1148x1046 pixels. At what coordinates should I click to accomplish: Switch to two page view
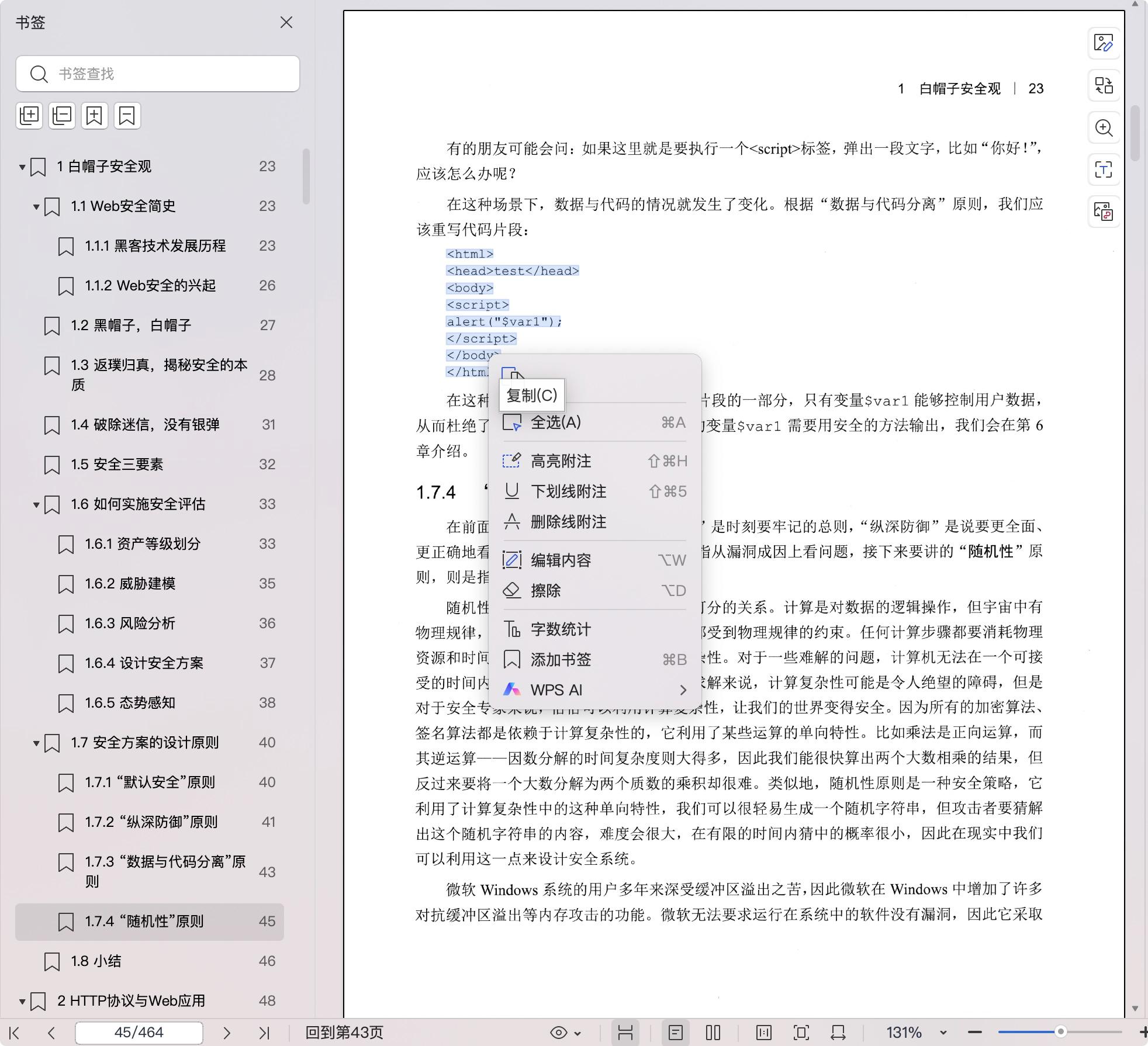[x=713, y=1033]
